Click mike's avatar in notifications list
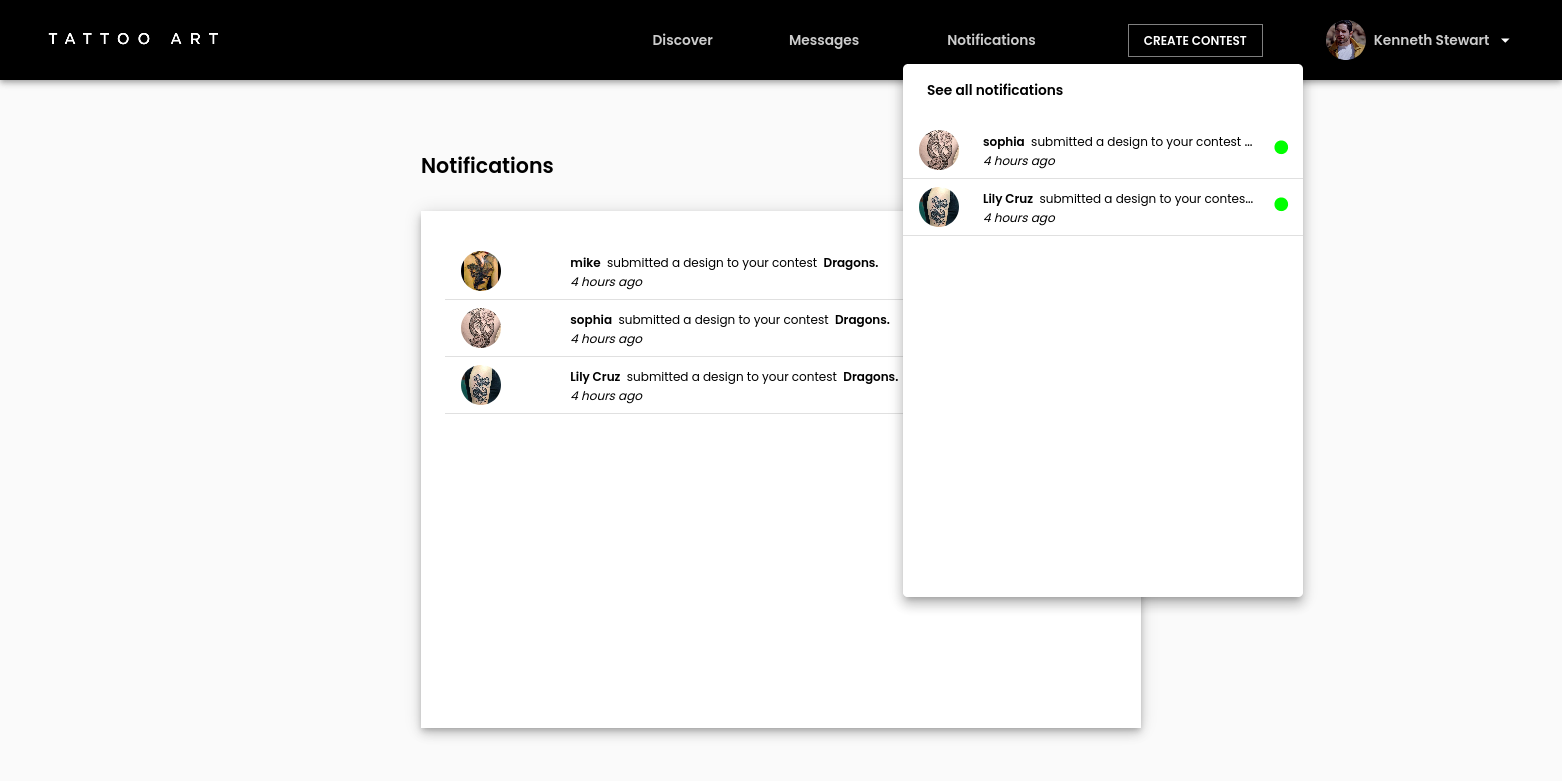 [481, 271]
